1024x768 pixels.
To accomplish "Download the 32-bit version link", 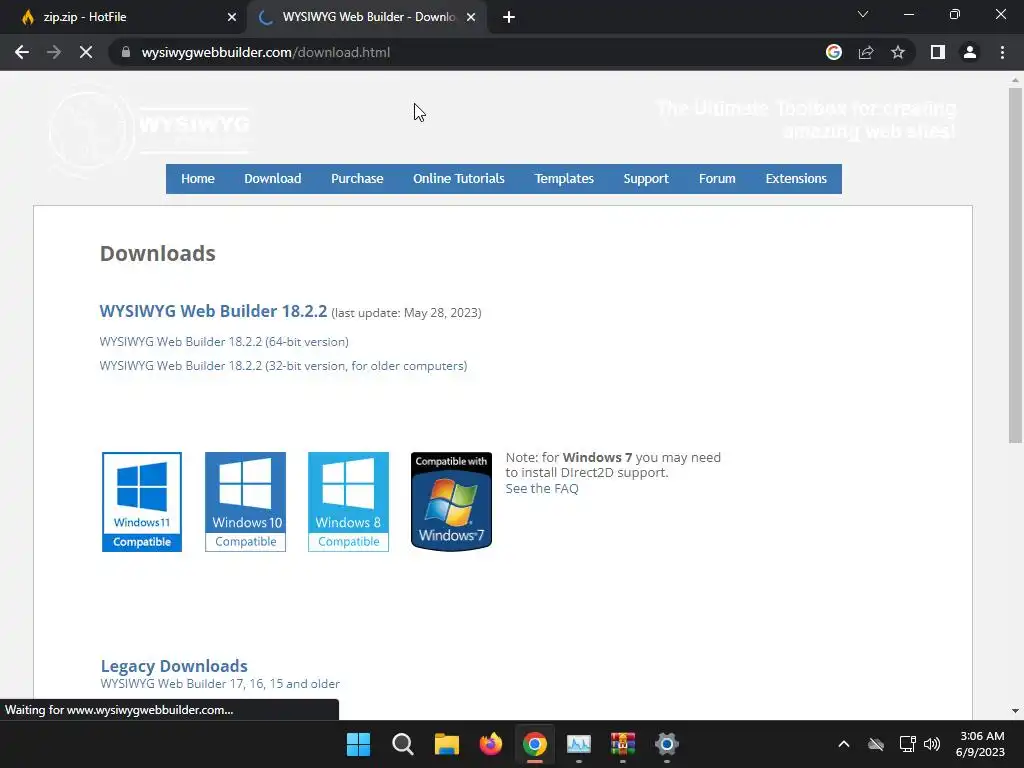I will tap(283, 366).
